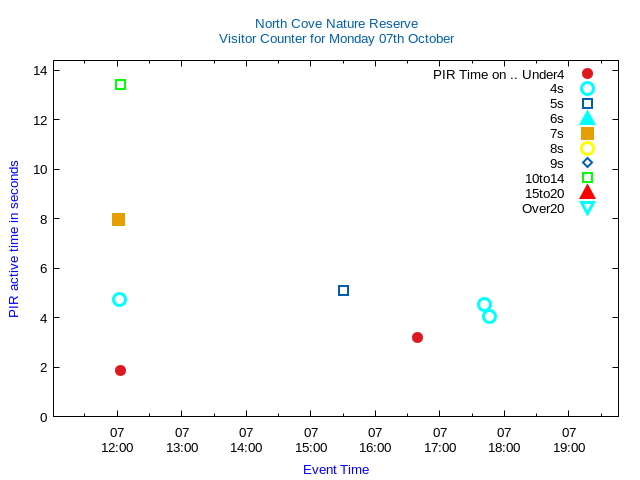The image size is (640, 480).
Task: Click the cyan circle data point above 12:00
Action: pyautogui.click(x=119, y=299)
